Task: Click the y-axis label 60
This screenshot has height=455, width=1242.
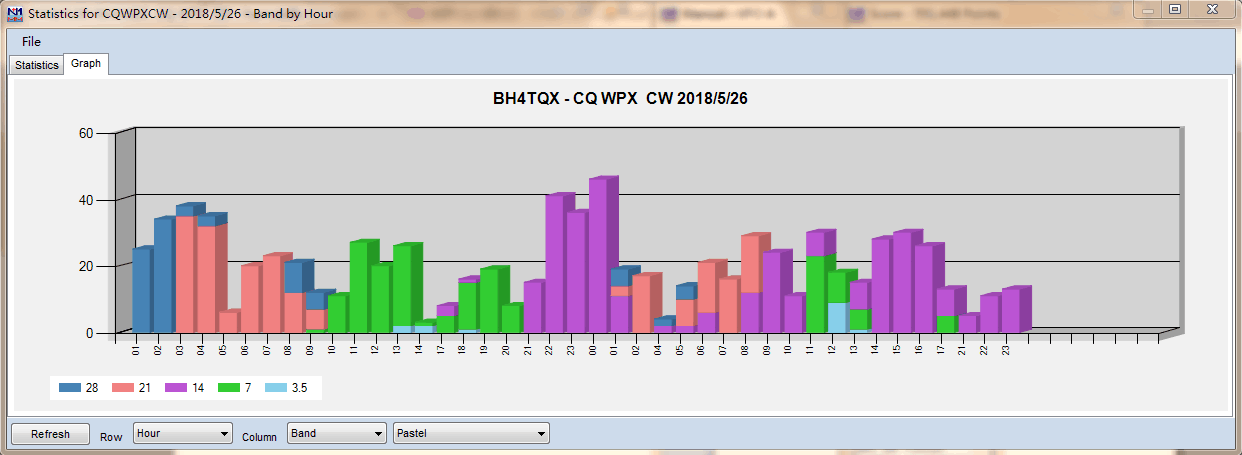Action: pos(86,133)
